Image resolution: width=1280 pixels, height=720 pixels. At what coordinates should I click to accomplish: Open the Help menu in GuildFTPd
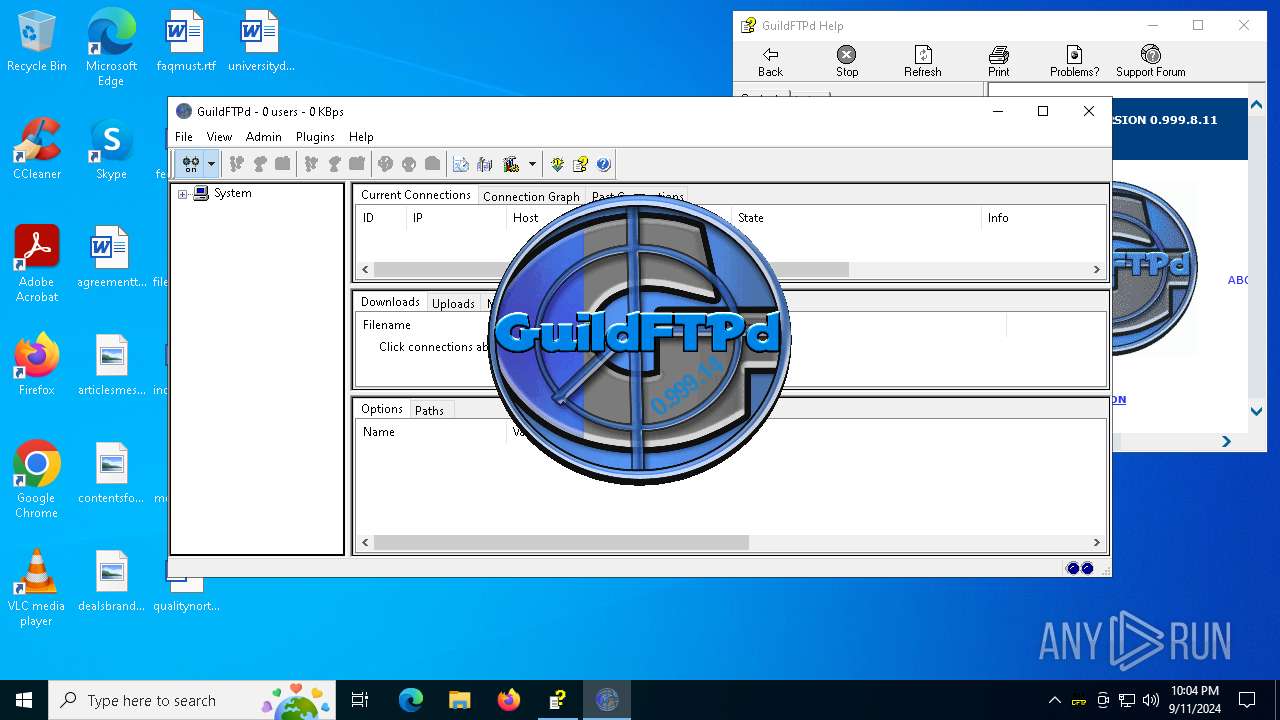coord(361,137)
